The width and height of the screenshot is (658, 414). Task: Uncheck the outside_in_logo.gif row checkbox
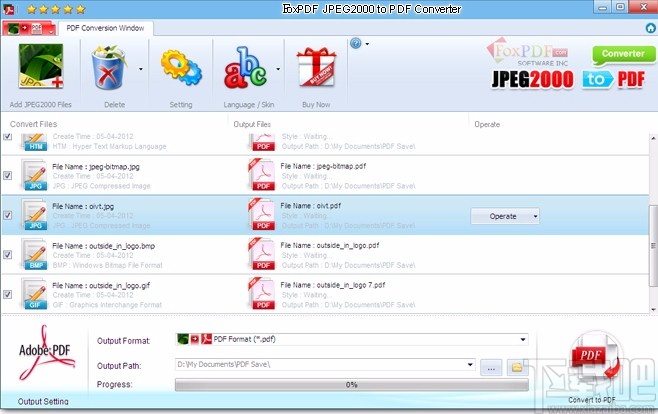[8, 294]
